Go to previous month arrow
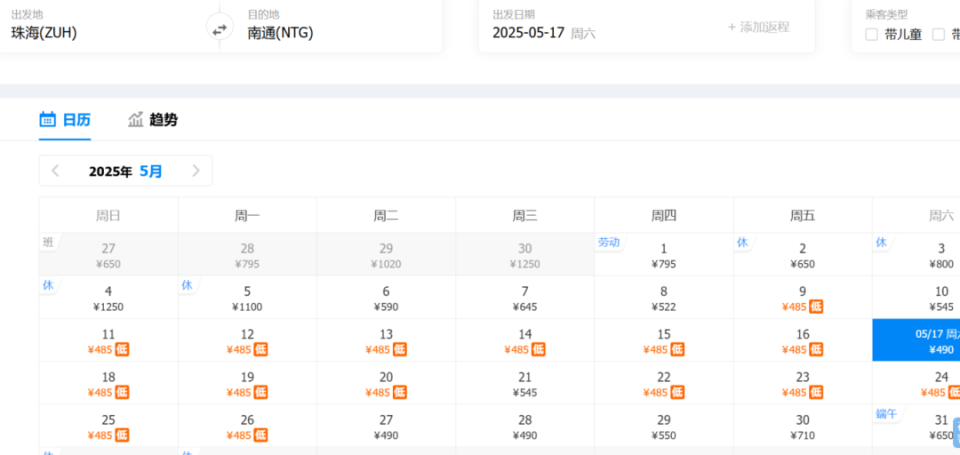The image size is (960, 455). (x=55, y=171)
